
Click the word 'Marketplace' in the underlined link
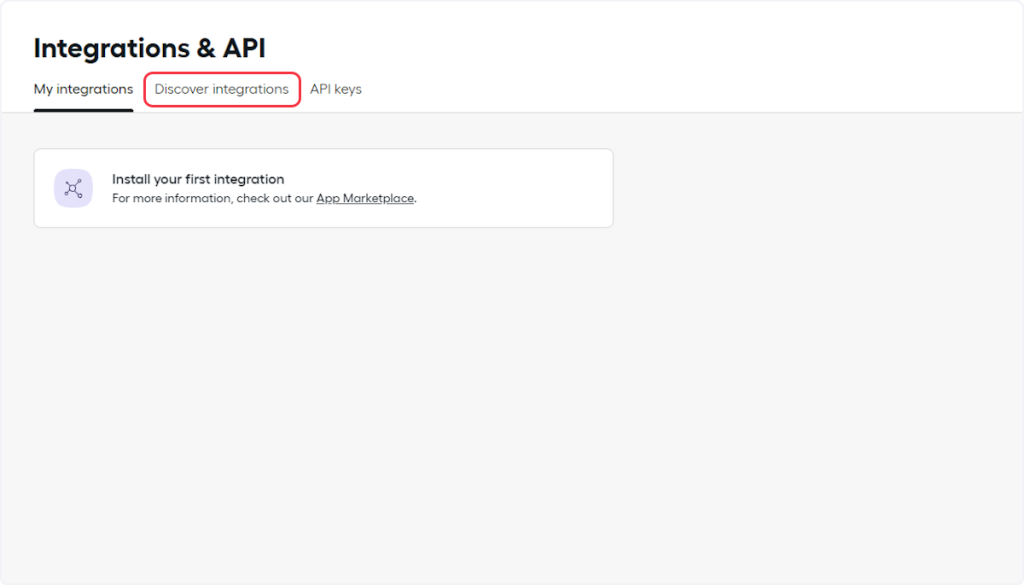pyautogui.click(x=381, y=198)
